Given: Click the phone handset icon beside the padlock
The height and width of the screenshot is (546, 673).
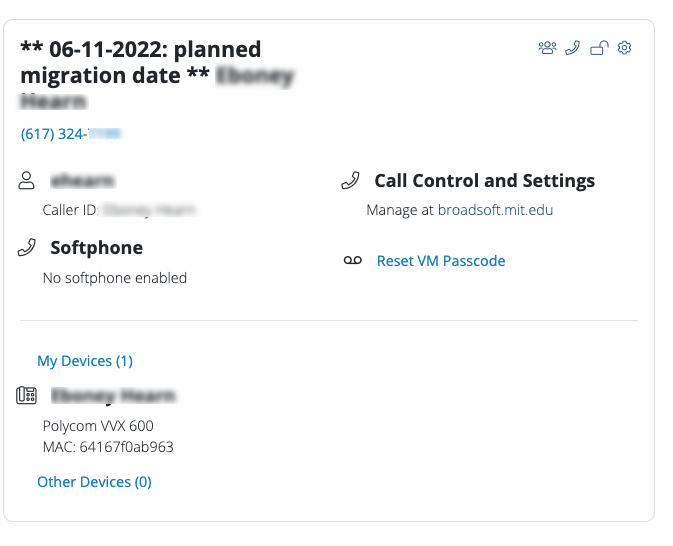Looking at the screenshot, I should click(573, 48).
